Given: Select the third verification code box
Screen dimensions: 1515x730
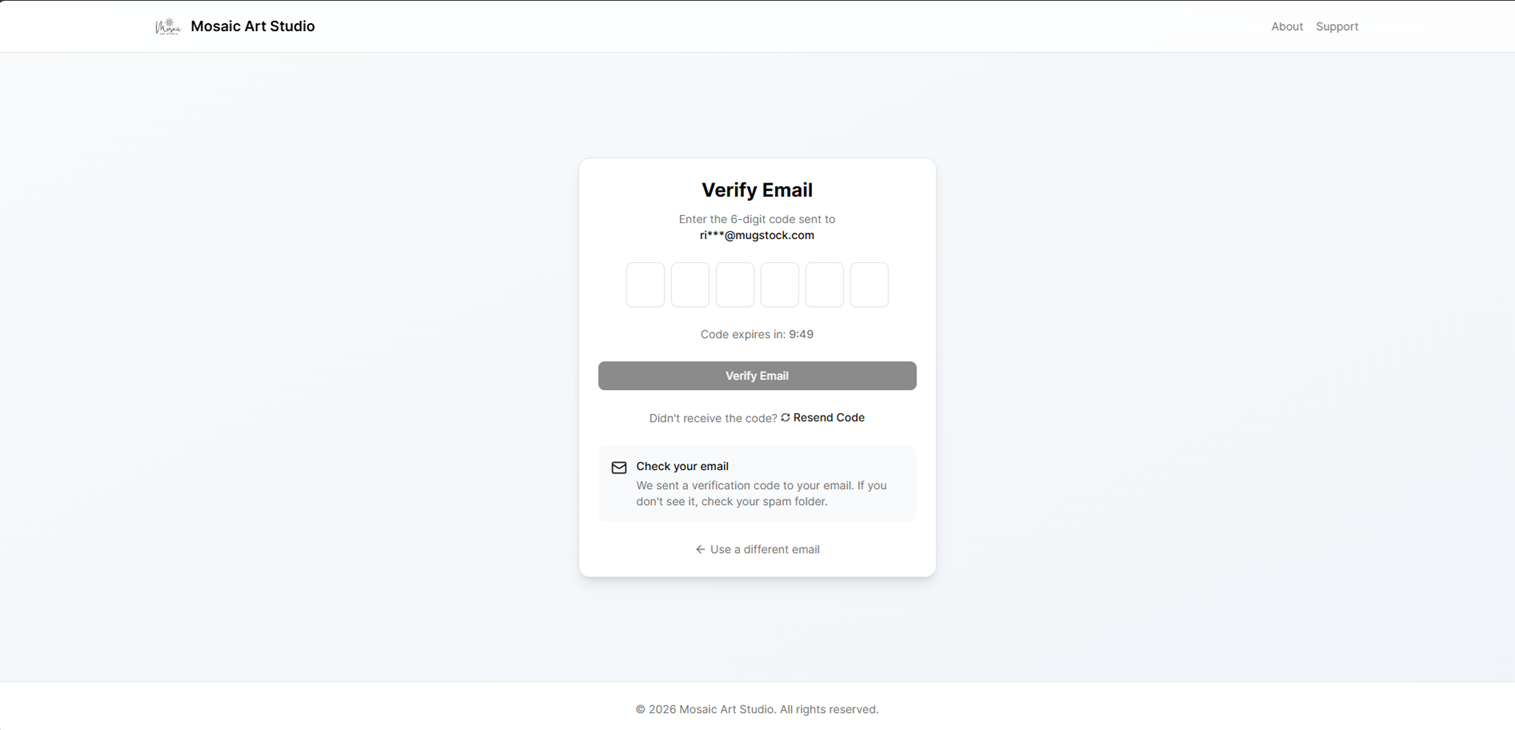Looking at the screenshot, I should pos(735,285).
